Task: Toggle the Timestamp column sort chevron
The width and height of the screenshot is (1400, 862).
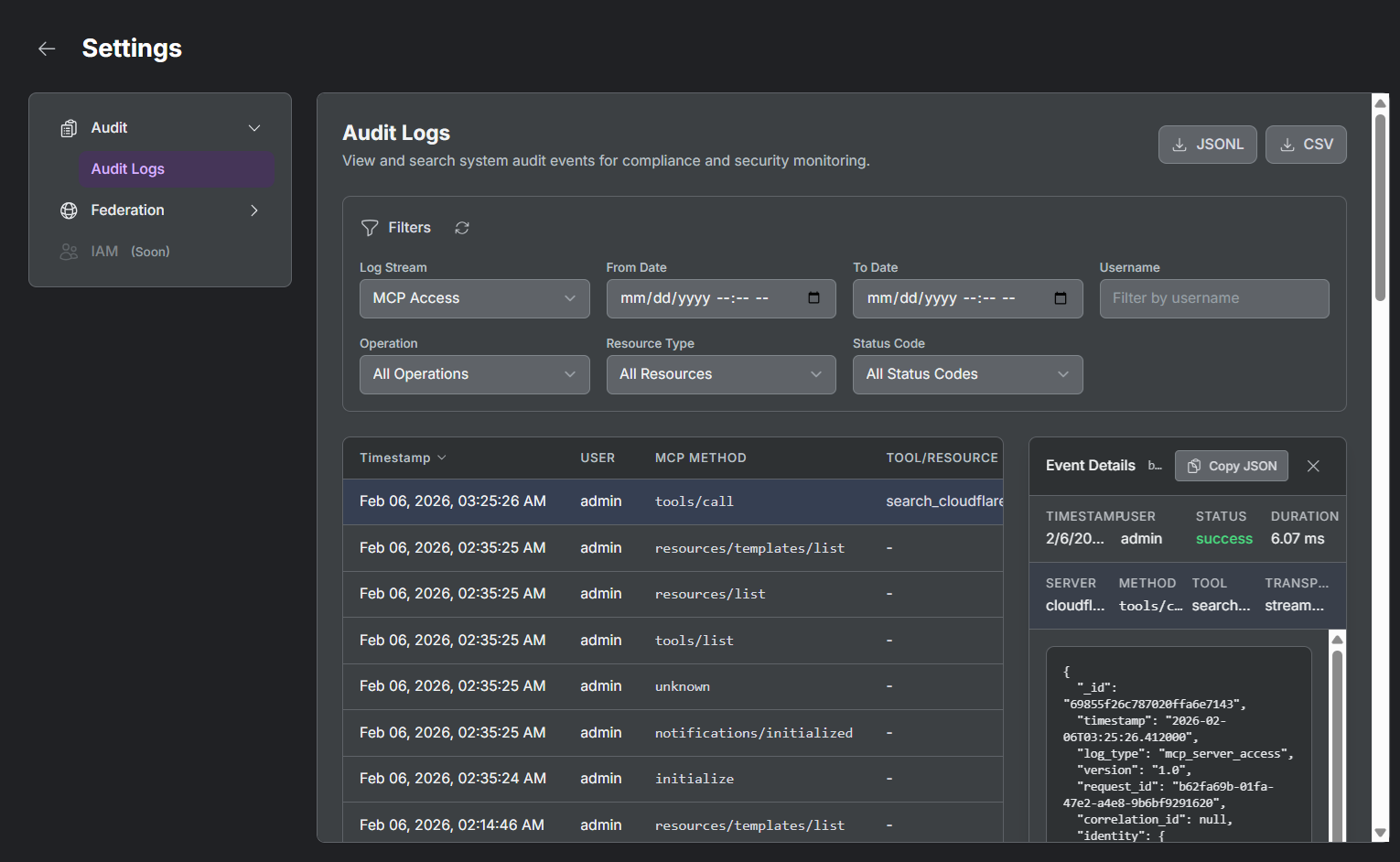Action: (442, 458)
